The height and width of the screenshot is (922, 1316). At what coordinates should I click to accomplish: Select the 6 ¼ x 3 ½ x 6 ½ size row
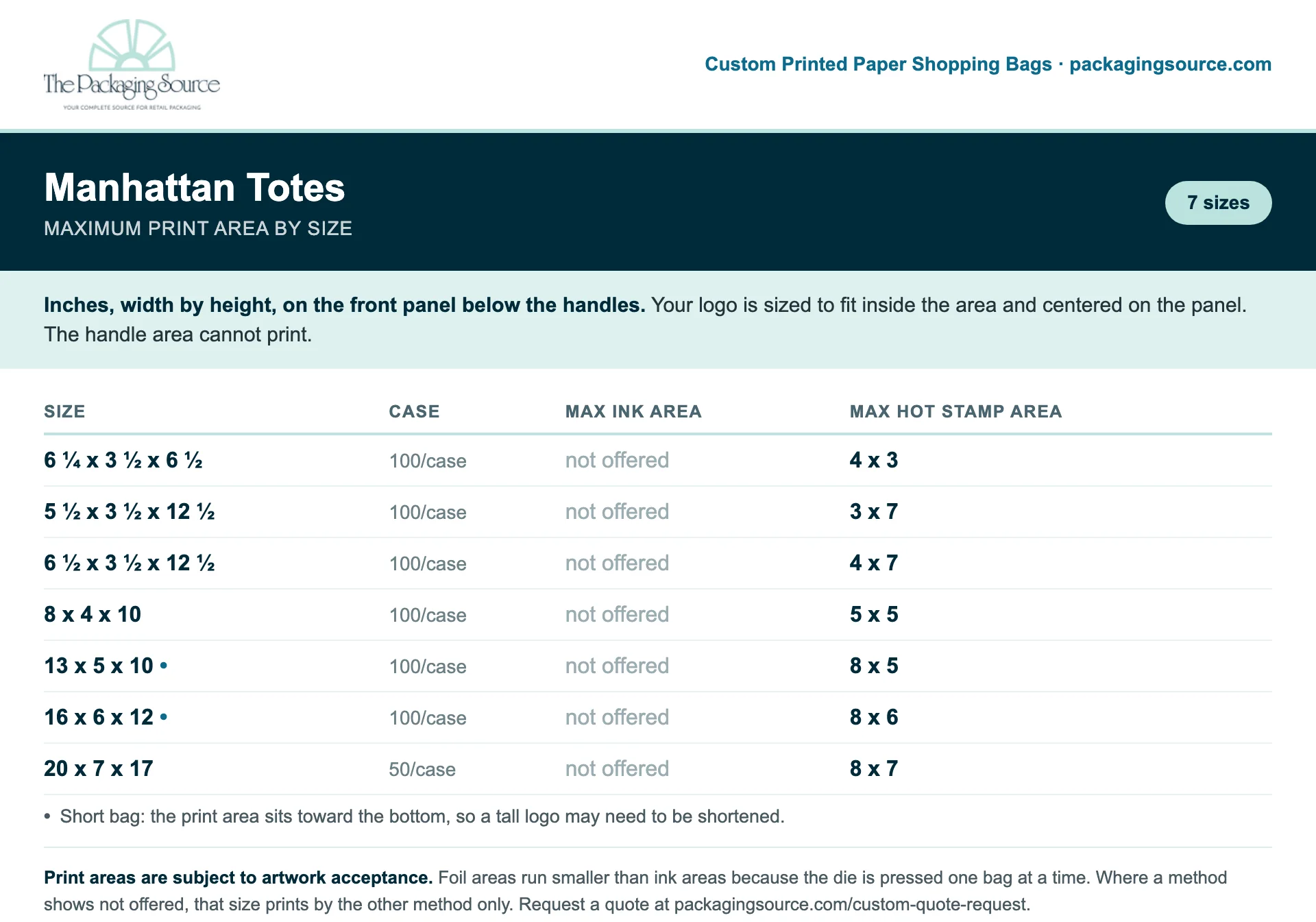point(658,460)
